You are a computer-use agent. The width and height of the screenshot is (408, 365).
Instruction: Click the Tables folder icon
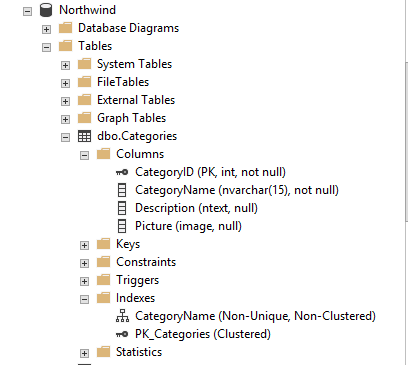click(x=65, y=46)
